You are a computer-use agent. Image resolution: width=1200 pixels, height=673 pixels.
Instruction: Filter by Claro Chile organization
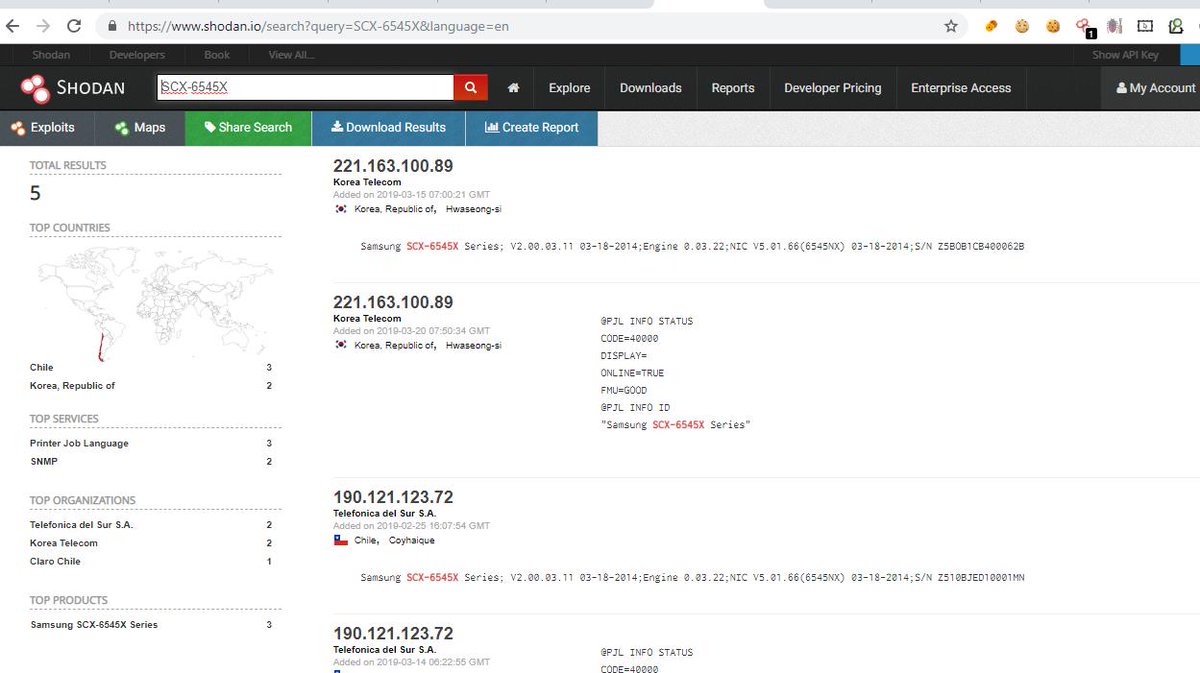click(x=55, y=562)
